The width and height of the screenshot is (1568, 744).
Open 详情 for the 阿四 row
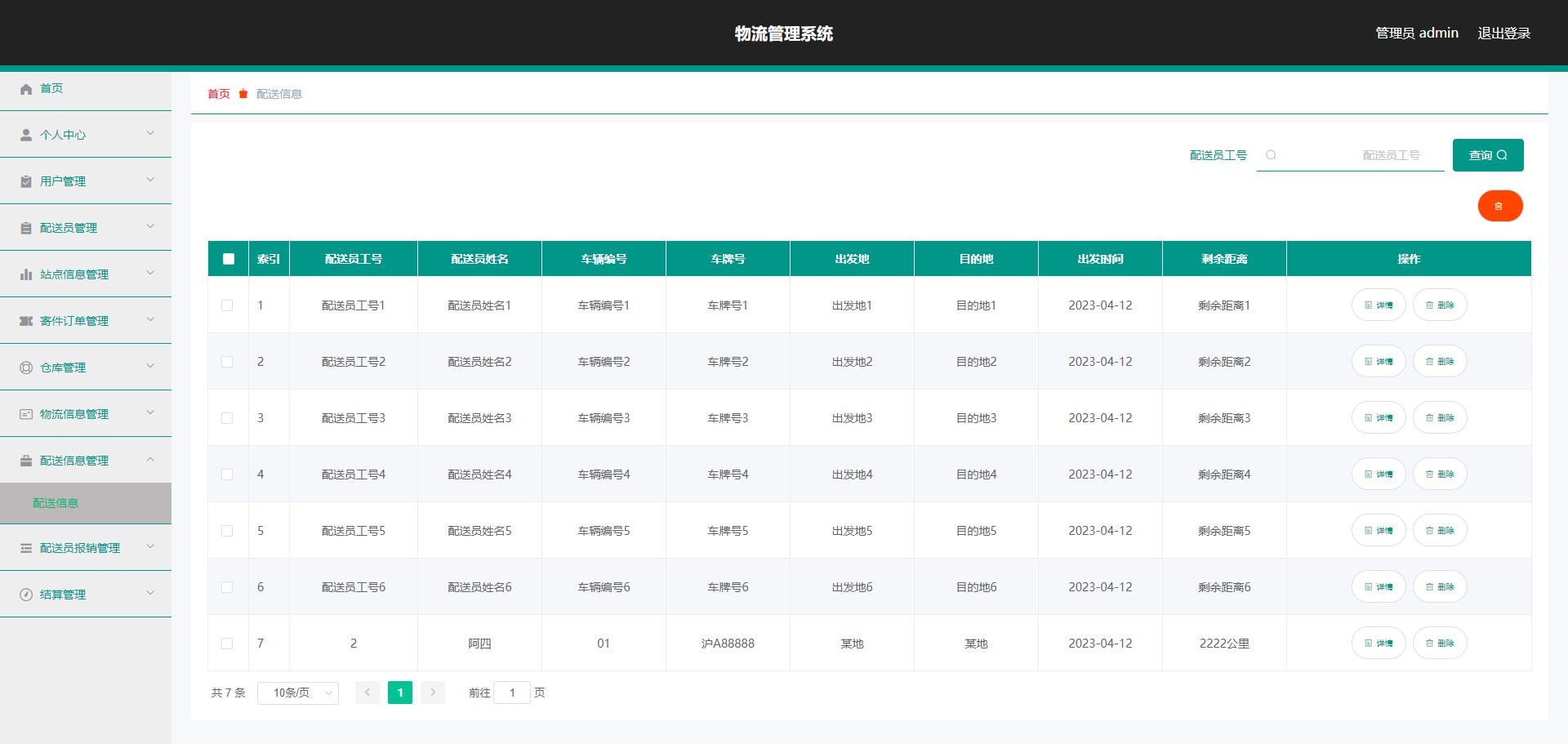1379,643
